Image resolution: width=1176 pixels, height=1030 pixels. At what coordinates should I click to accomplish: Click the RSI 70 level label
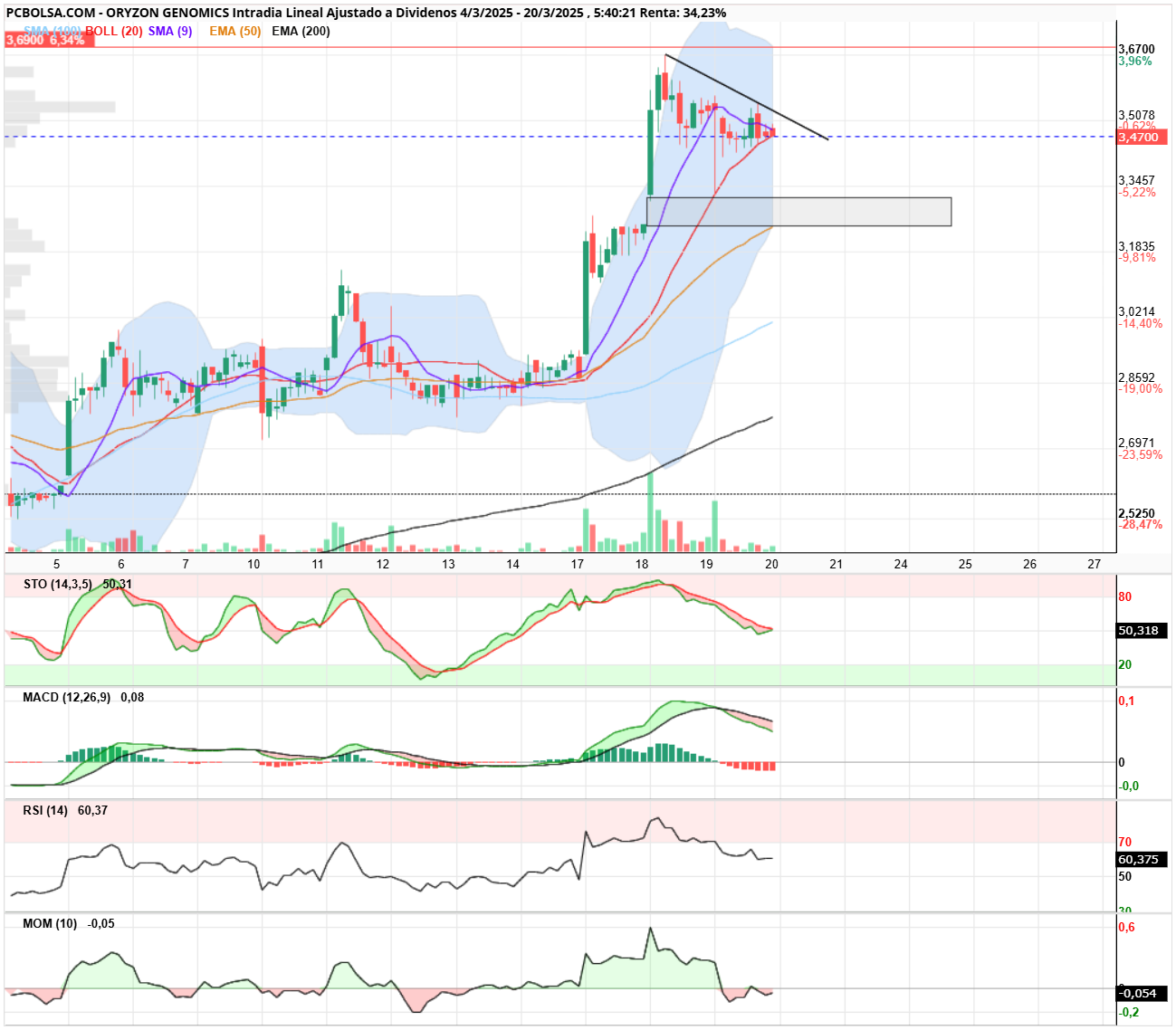(x=1124, y=843)
